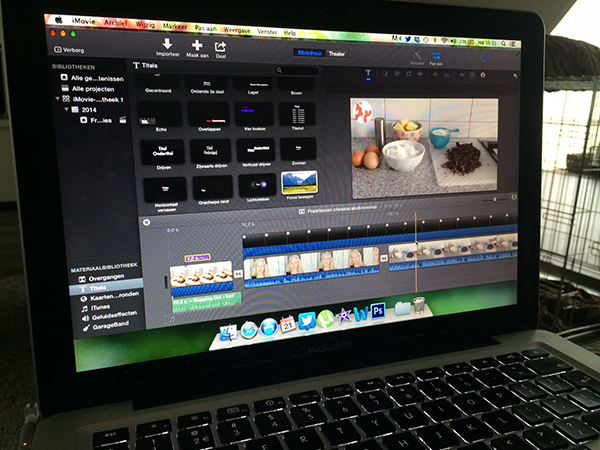The height and width of the screenshot is (450, 600).
Task: Click the Verberg sidebar button
Action: tap(69, 50)
